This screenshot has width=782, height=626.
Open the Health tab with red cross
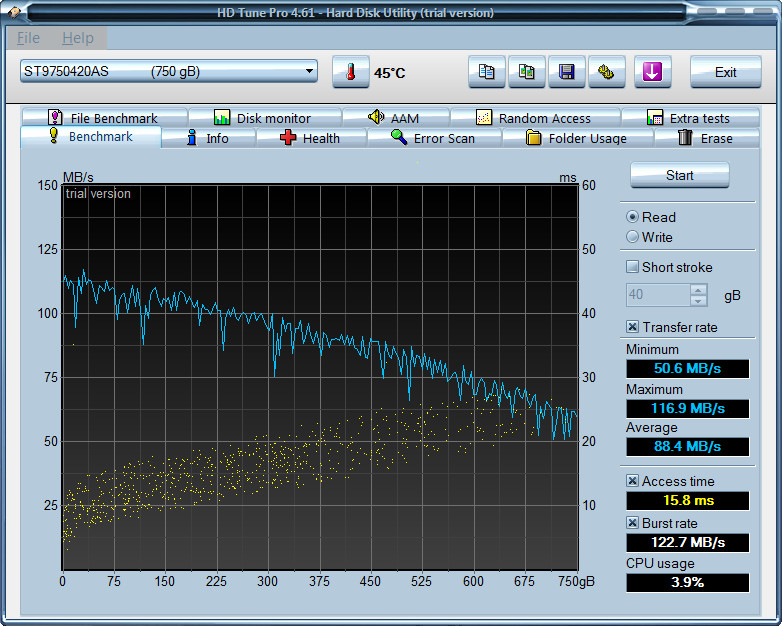coord(310,138)
